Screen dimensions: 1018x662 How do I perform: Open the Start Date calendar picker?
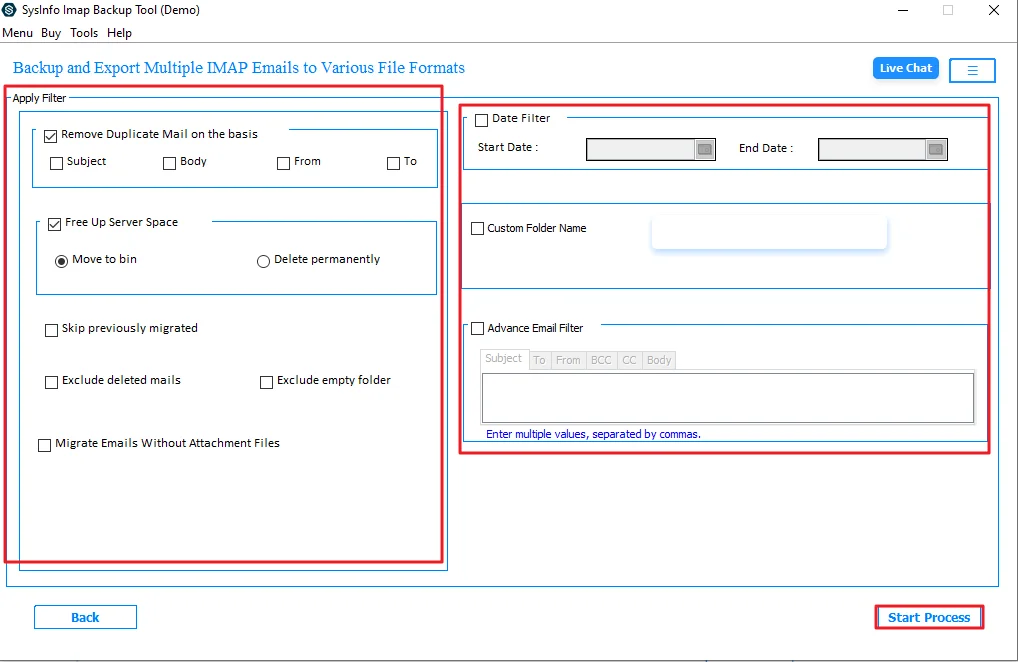coord(706,149)
